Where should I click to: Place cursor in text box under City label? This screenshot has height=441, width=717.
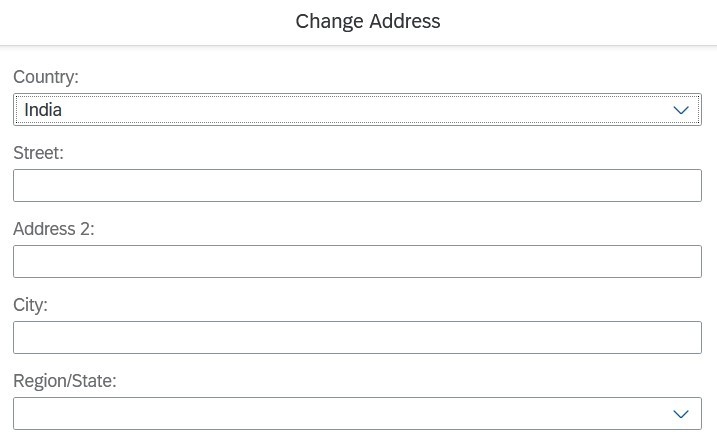pyautogui.click(x=357, y=338)
